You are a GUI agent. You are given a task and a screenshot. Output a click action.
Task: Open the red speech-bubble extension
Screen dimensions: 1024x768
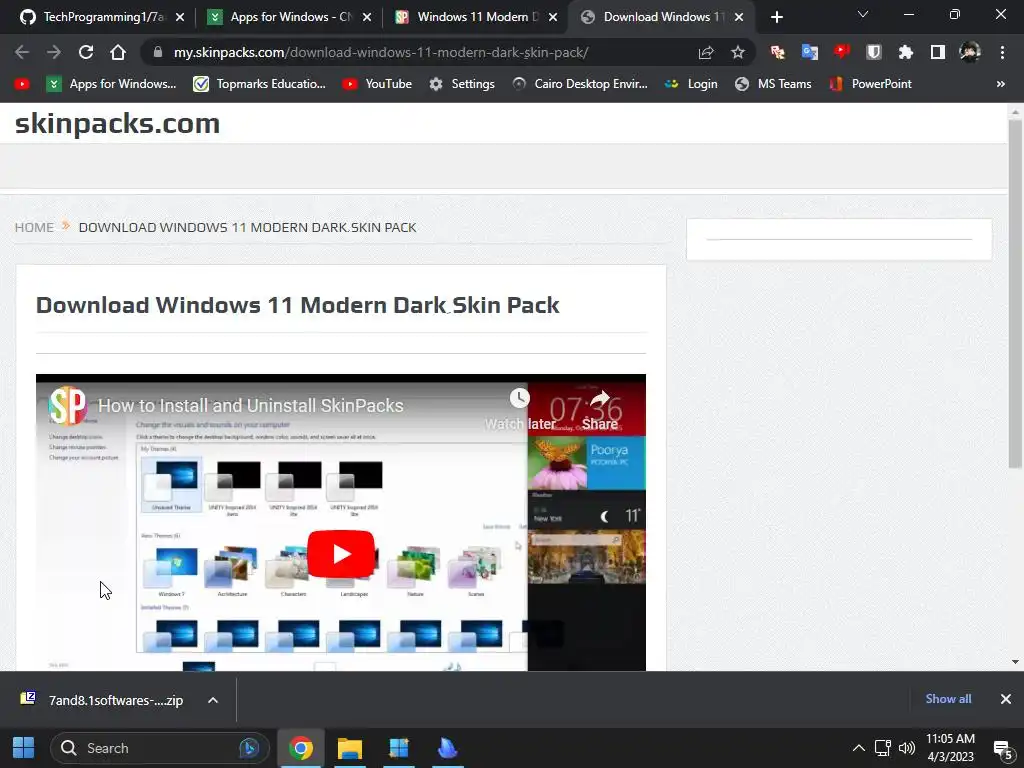[842, 51]
